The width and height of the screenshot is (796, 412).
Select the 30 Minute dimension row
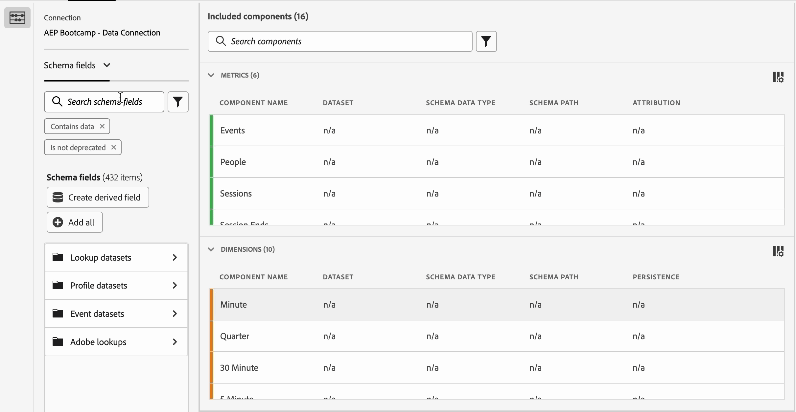(x=498, y=367)
